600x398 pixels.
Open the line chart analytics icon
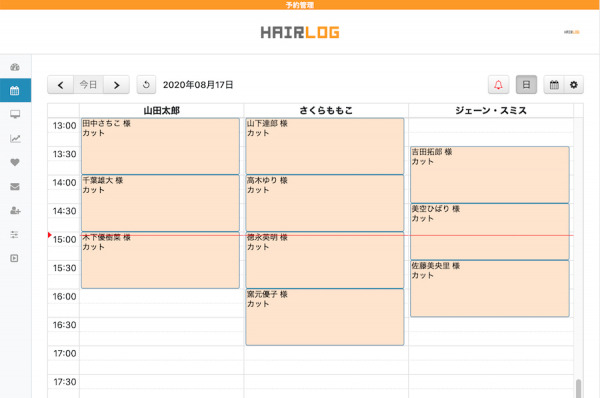[15, 139]
